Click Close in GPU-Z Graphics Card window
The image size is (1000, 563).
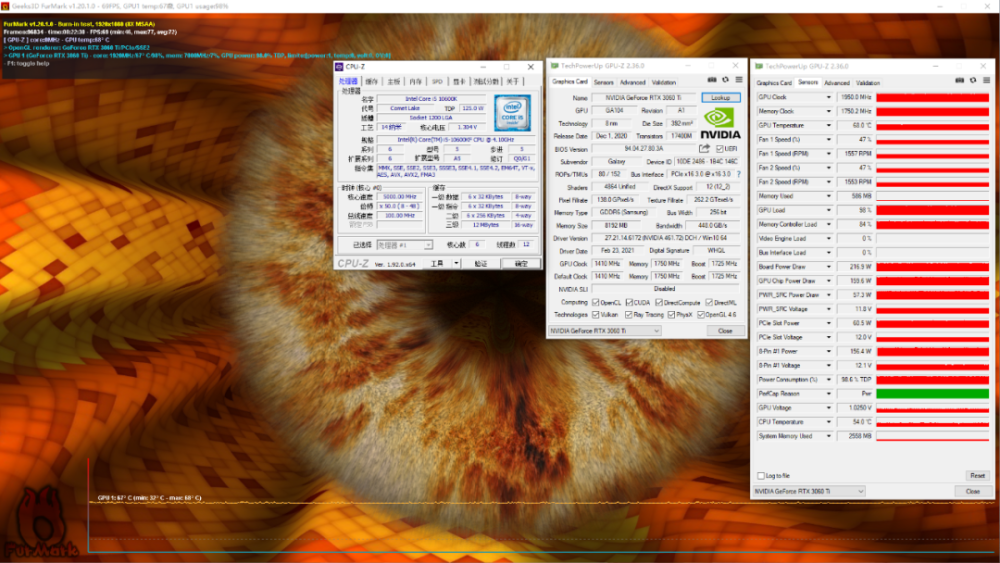tap(725, 331)
